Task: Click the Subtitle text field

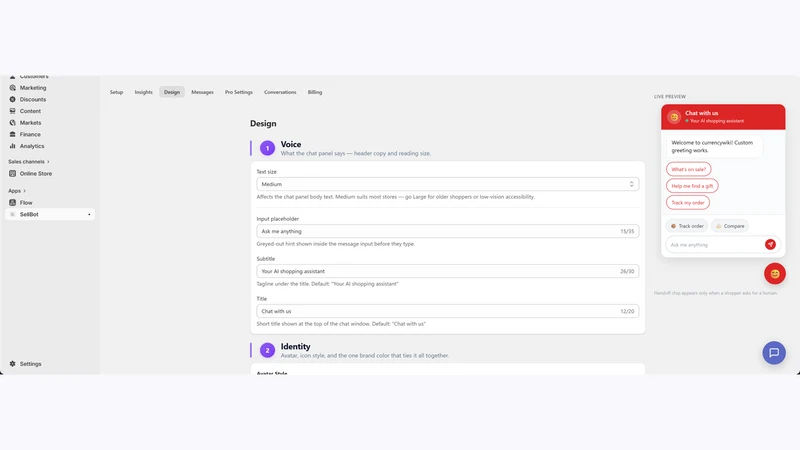Action: tap(447, 271)
